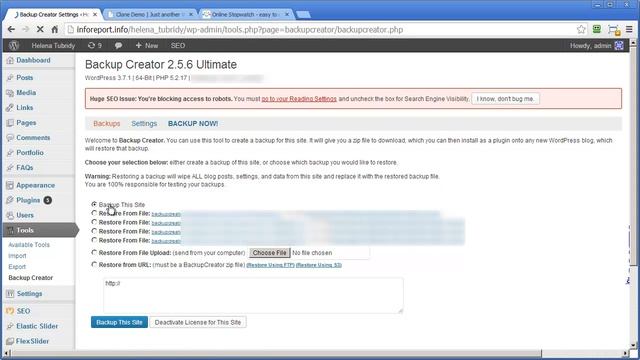640x360 pixels.
Task: Select the second Restore From File radio
Action: [94, 222]
